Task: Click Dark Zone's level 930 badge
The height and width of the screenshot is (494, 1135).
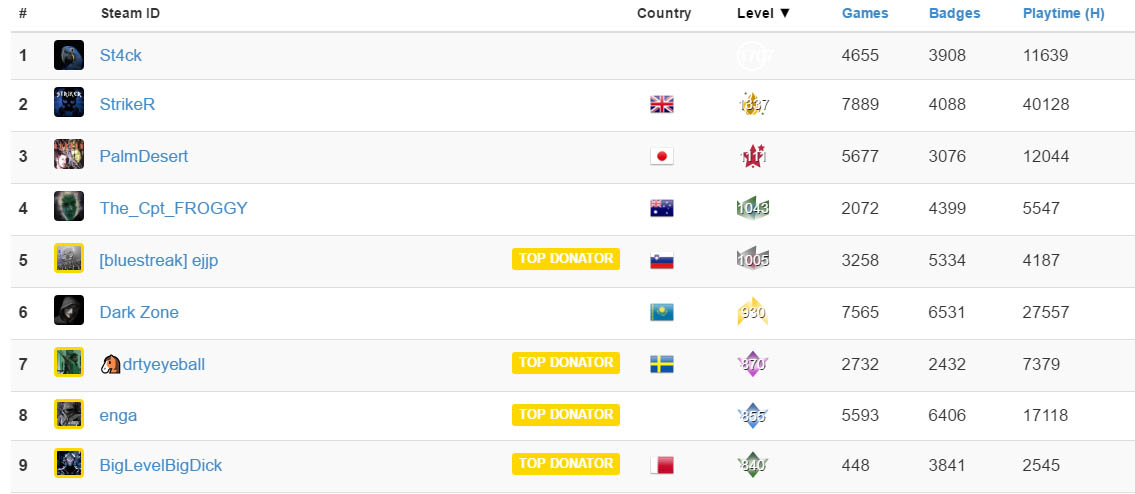Action: pos(752,312)
